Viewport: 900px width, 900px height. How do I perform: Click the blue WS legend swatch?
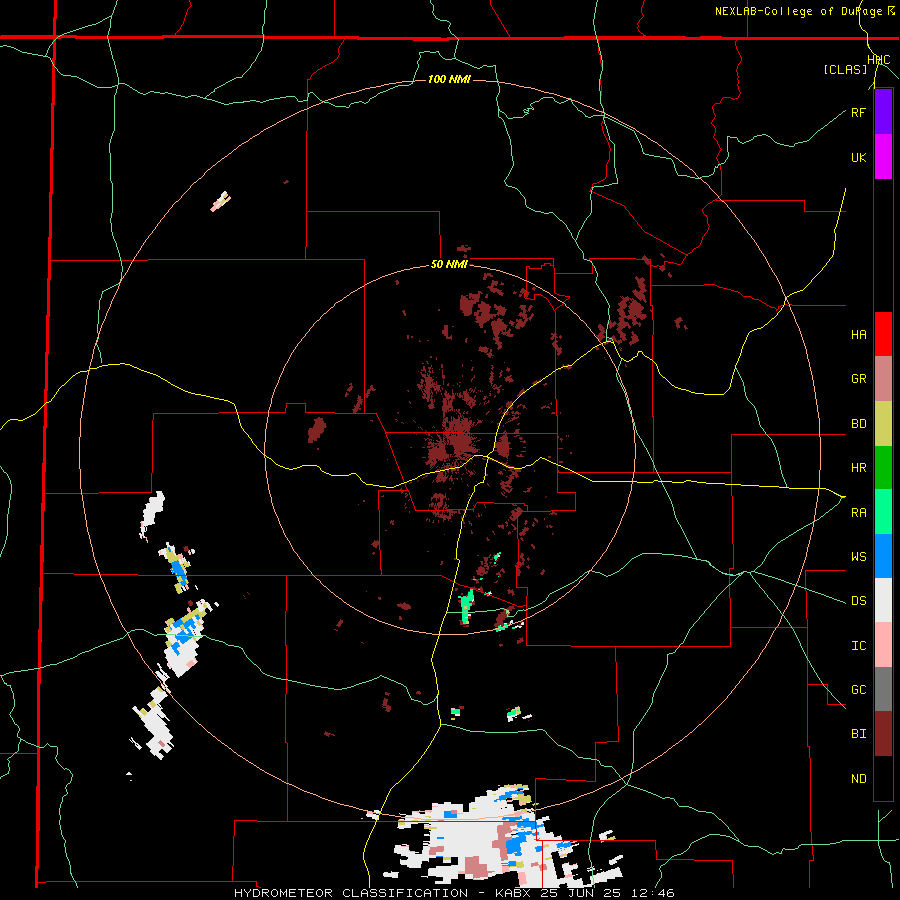883,556
